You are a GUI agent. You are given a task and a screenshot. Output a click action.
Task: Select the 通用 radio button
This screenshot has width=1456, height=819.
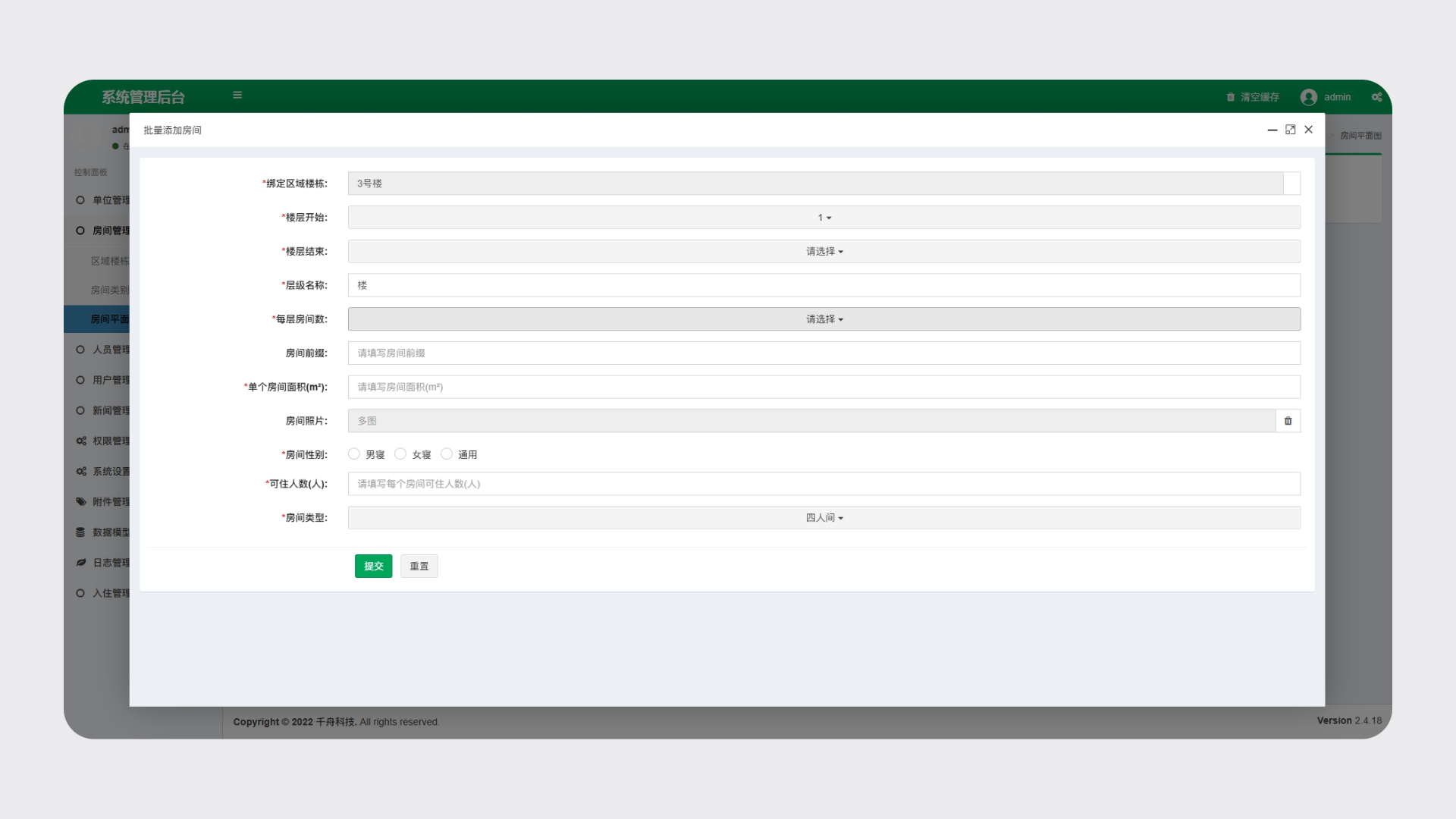point(447,454)
